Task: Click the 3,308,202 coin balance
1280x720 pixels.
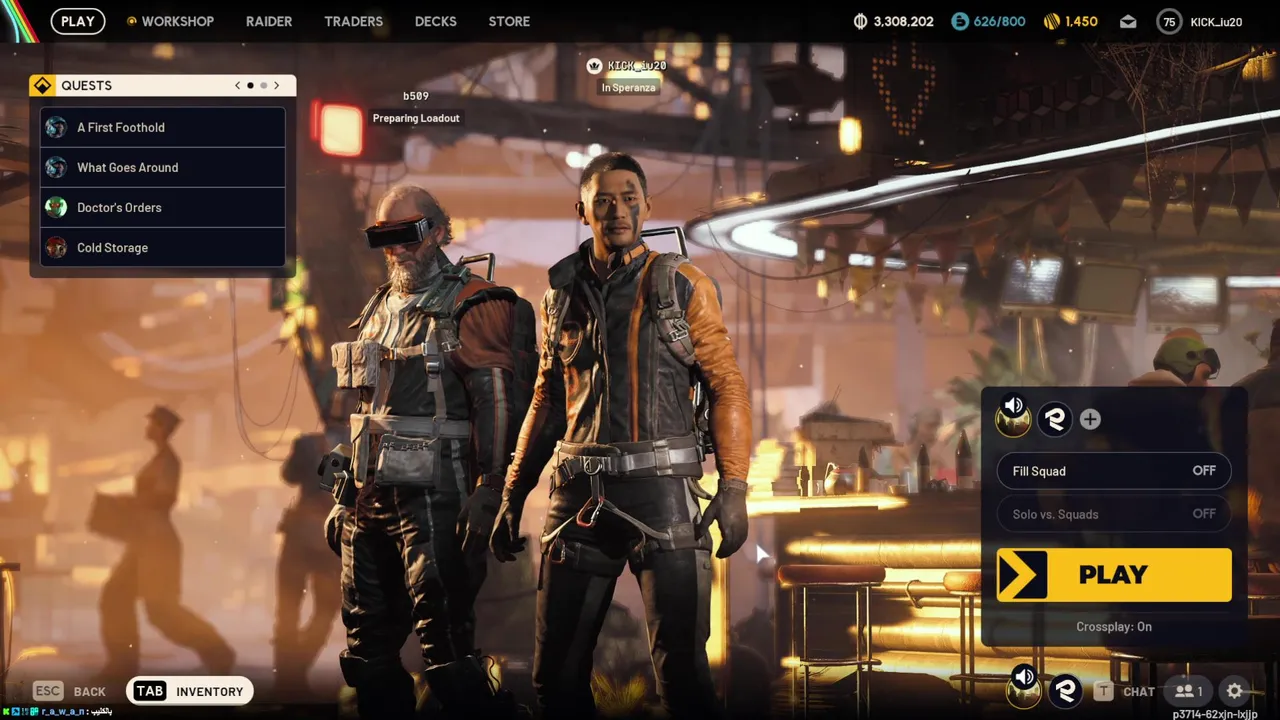Action: point(904,21)
